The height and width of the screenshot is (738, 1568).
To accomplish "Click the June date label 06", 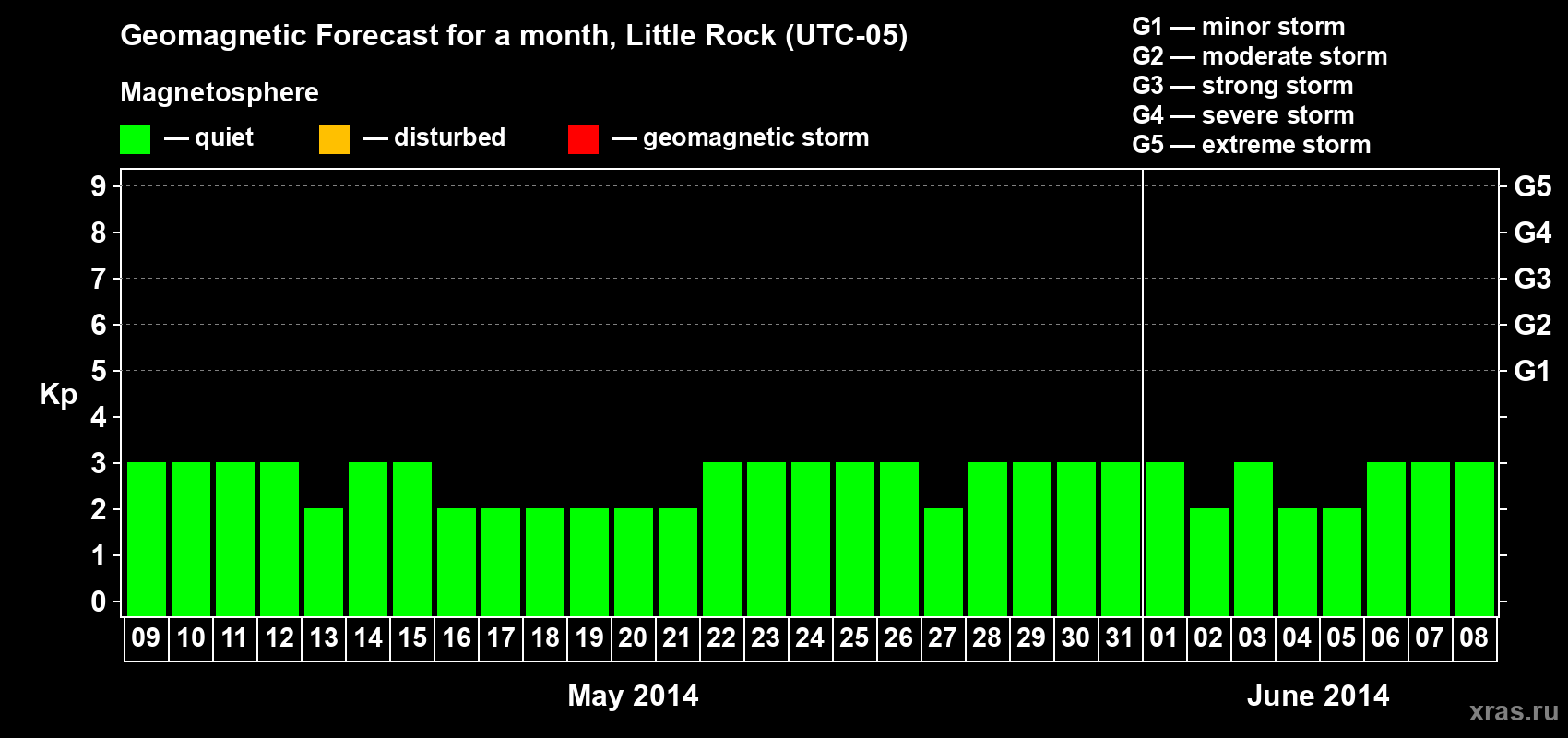I will tap(1385, 638).
